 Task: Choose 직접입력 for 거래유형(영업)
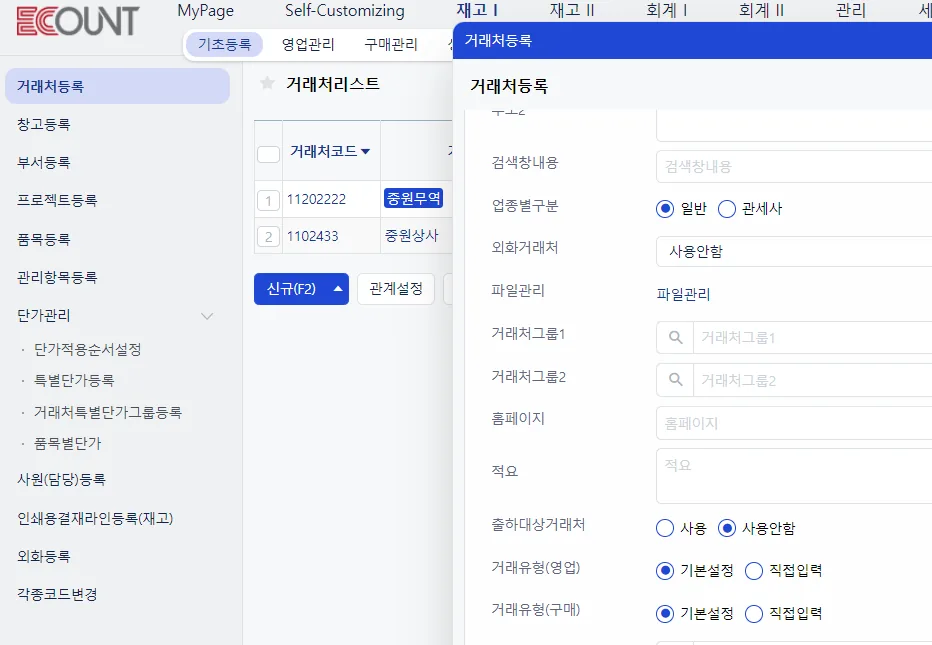[754, 571]
